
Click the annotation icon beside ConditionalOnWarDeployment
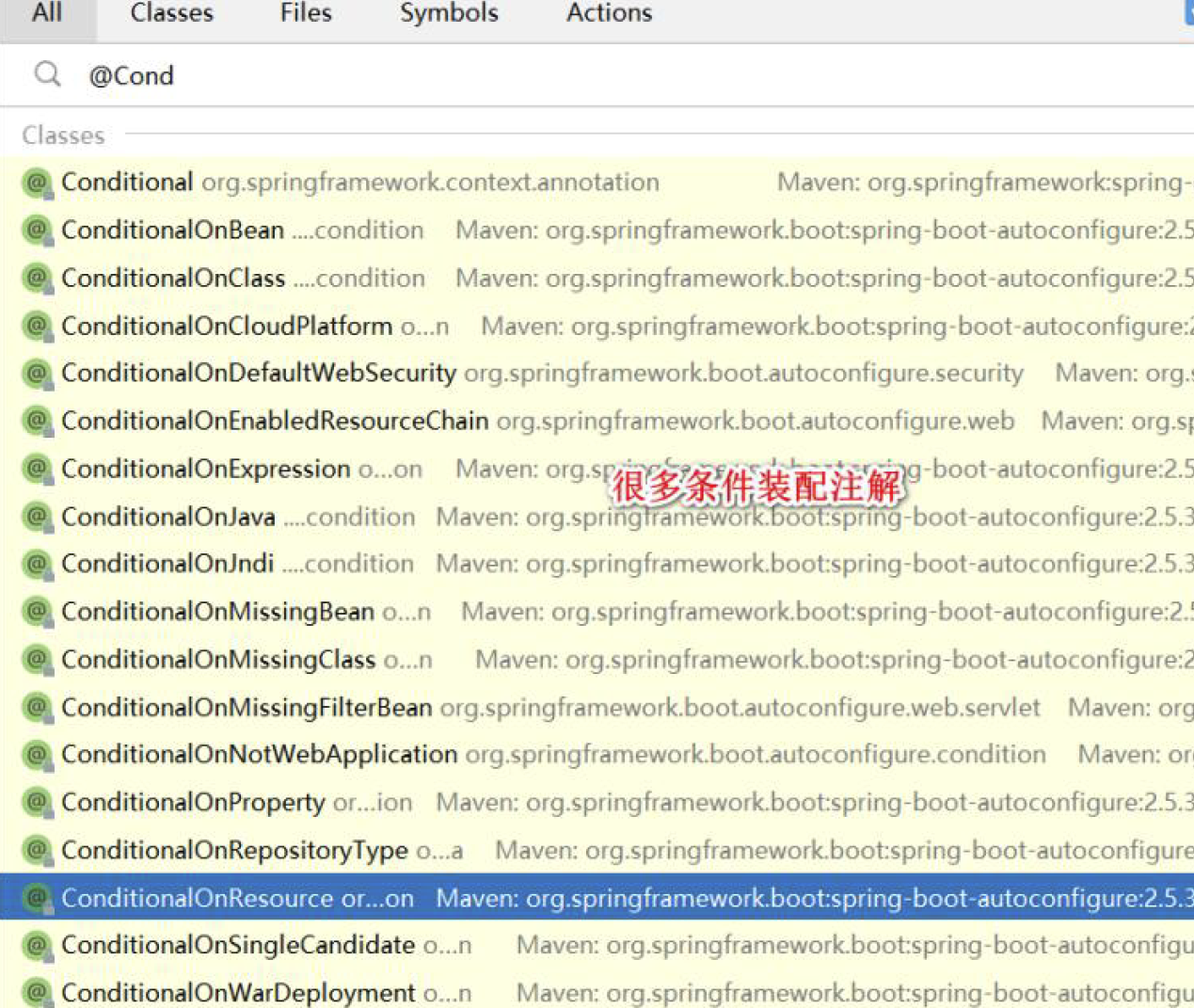[35, 992]
